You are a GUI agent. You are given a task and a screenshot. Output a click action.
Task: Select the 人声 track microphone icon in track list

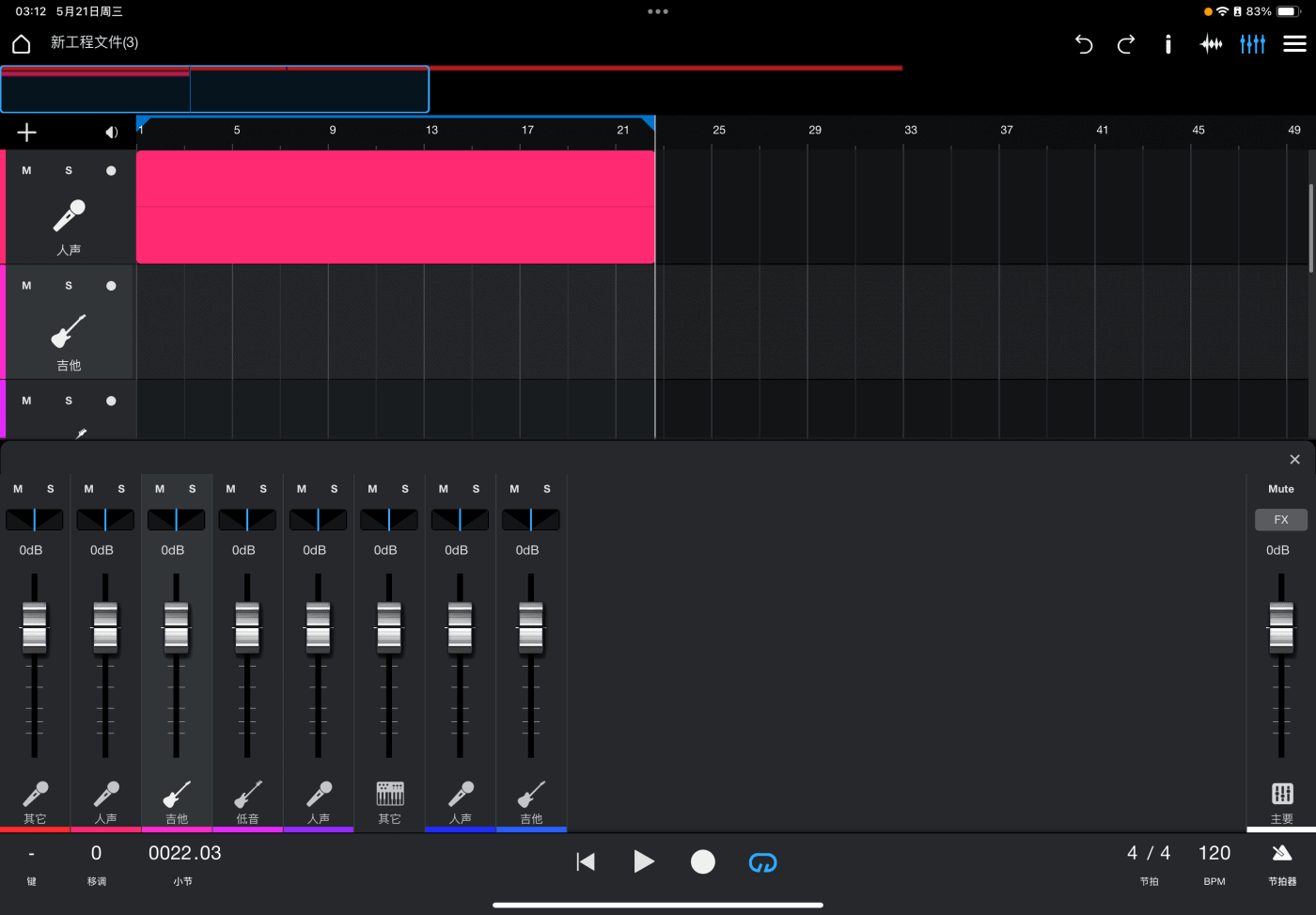coord(69,215)
